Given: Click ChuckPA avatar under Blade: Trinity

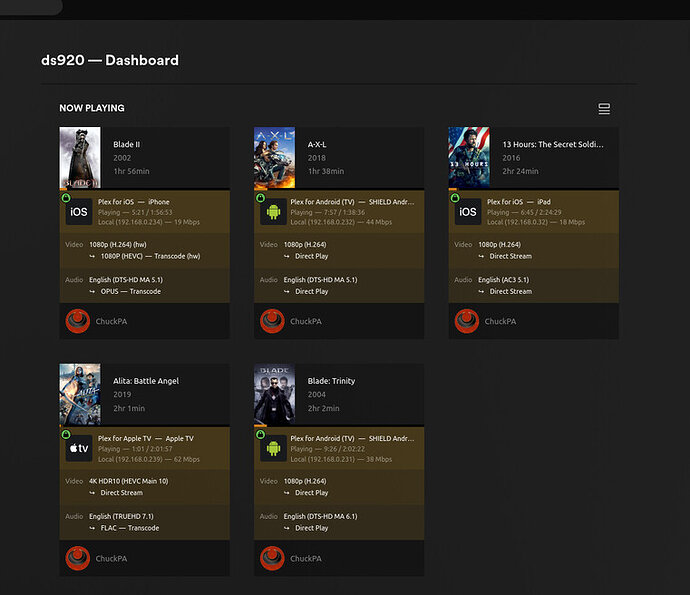Looking at the screenshot, I should (x=272, y=558).
